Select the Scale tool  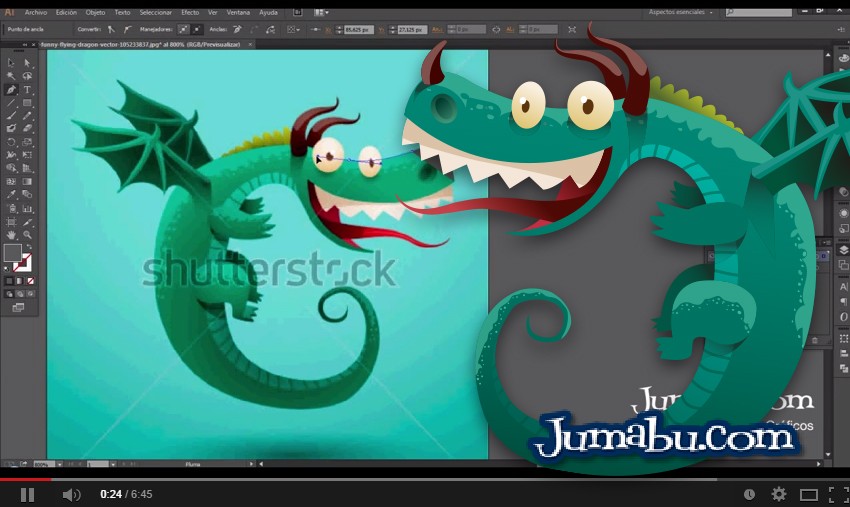pyautogui.click(x=27, y=142)
